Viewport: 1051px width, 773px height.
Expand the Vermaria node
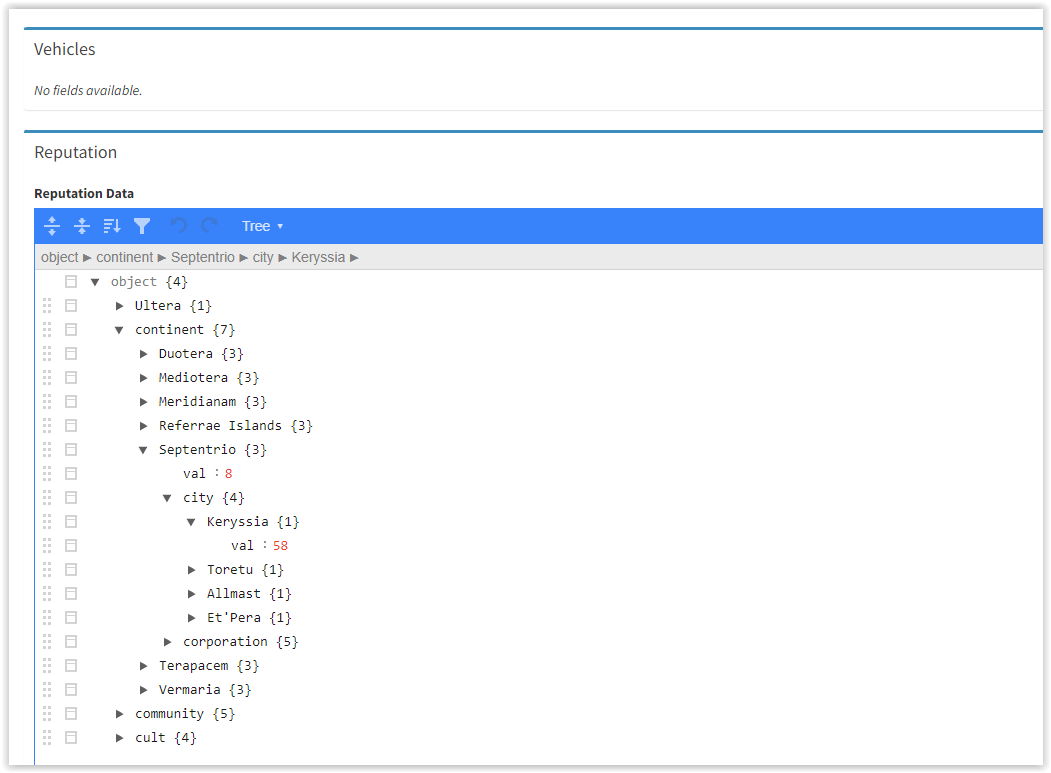[x=143, y=690]
